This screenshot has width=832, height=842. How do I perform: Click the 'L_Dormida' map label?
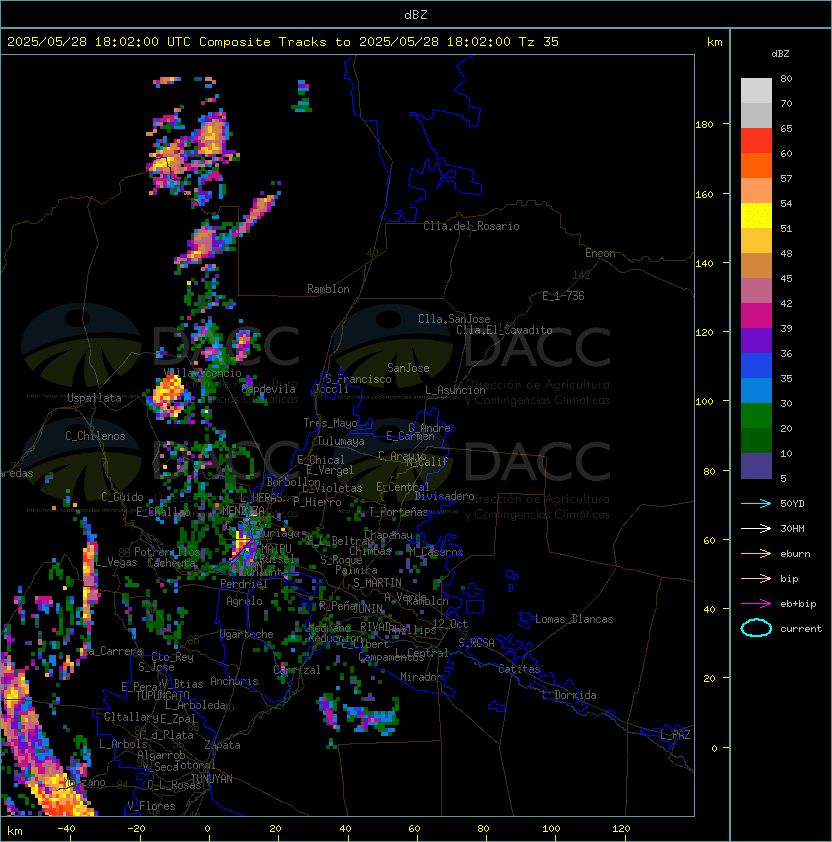[x=569, y=695]
